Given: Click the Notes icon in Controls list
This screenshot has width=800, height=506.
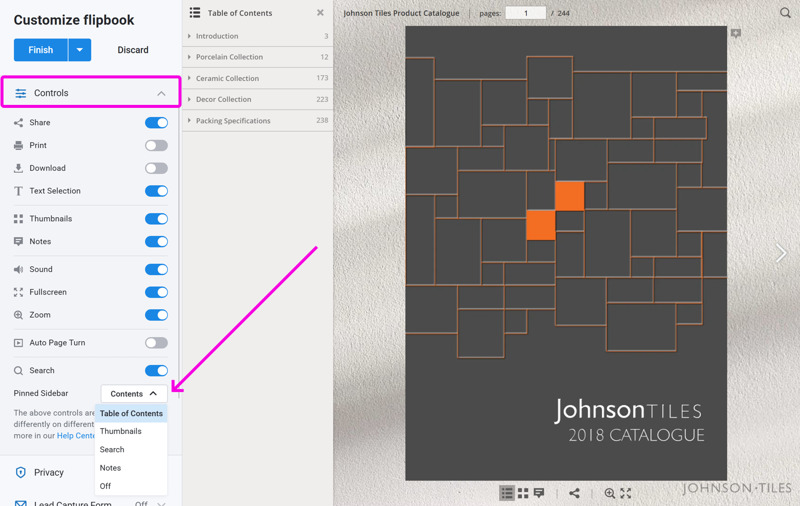Looking at the screenshot, I should tap(18, 241).
